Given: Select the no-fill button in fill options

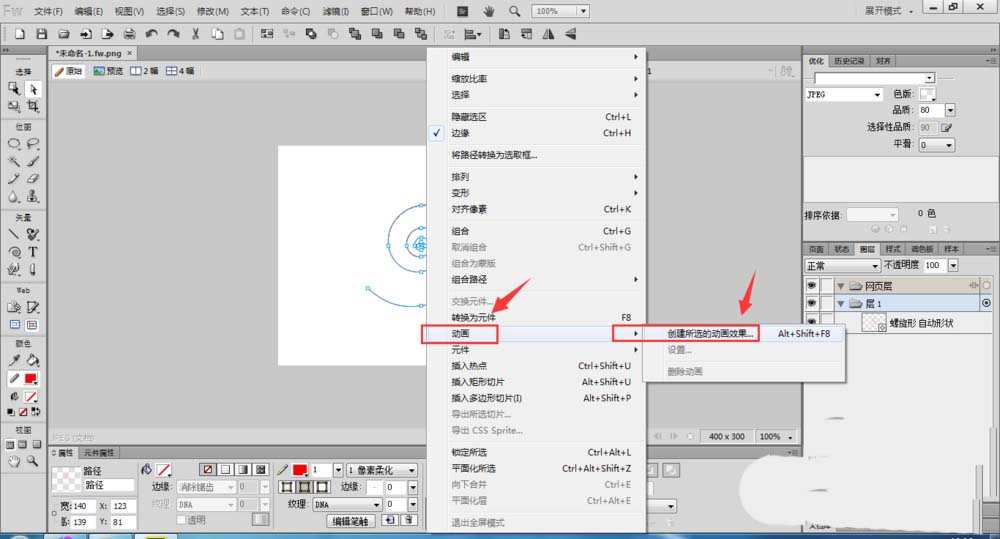Looking at the screenshot, I should [x=208, y=469].
